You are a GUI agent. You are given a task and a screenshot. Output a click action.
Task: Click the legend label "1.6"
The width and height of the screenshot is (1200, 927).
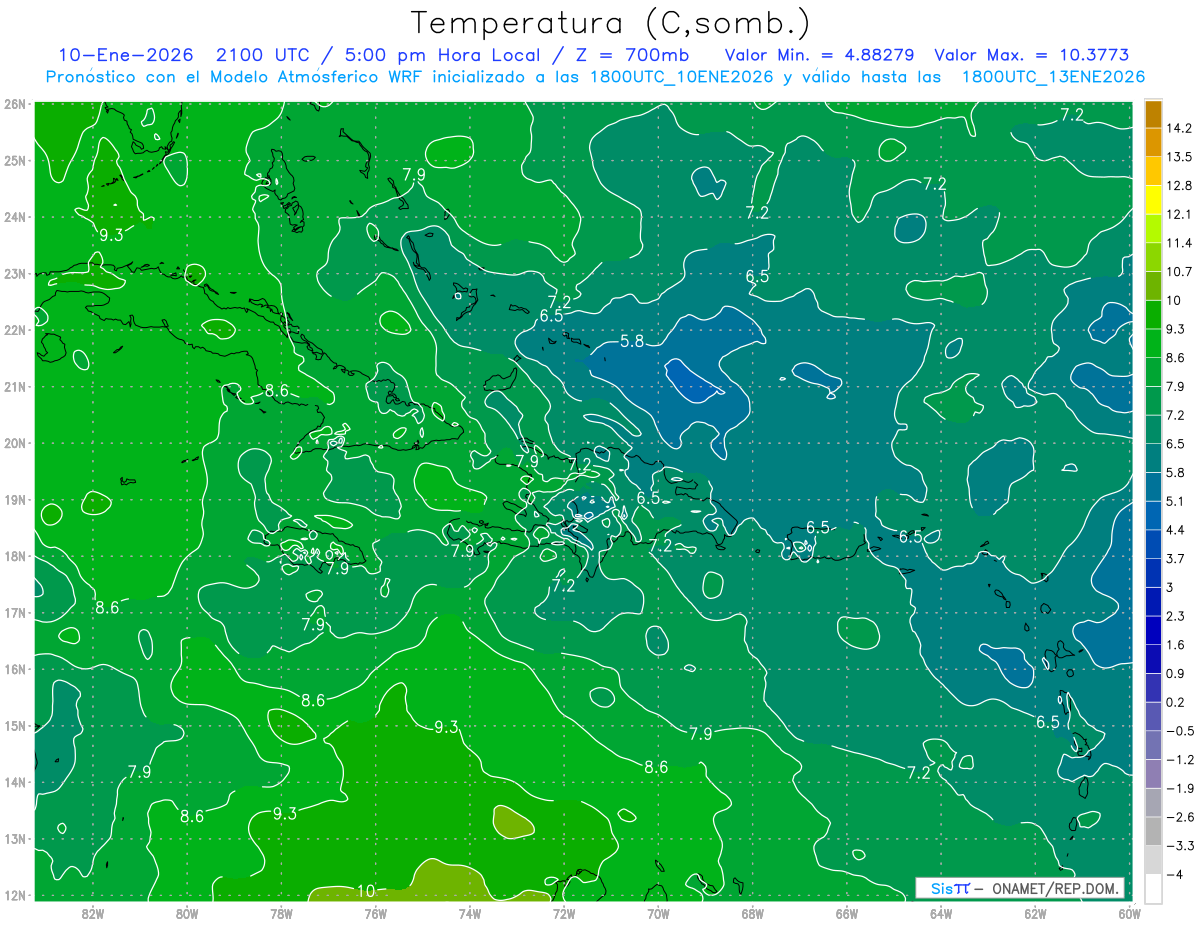(x=1176, y=644)
